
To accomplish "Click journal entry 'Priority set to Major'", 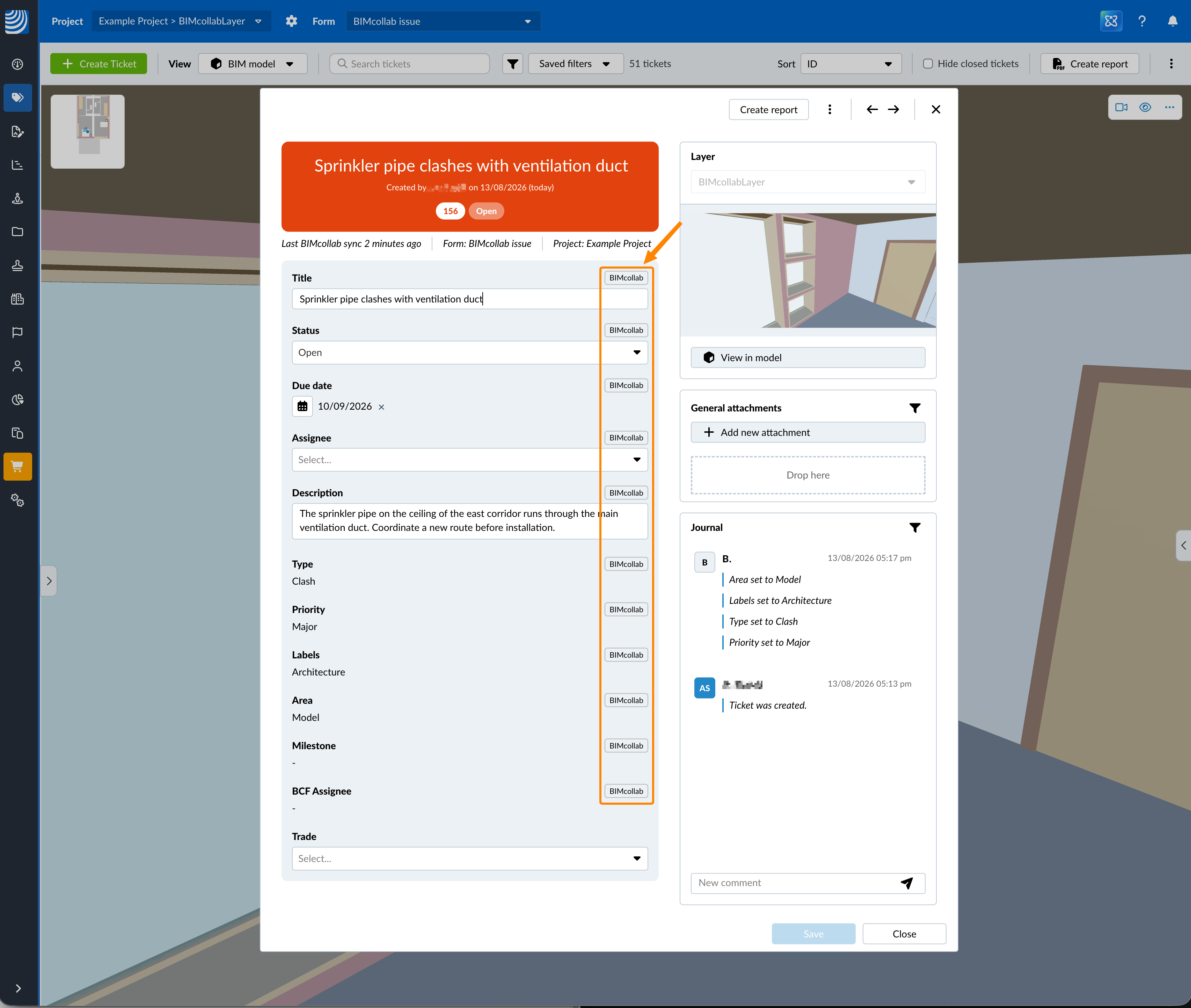I will [x=769, y=643].
